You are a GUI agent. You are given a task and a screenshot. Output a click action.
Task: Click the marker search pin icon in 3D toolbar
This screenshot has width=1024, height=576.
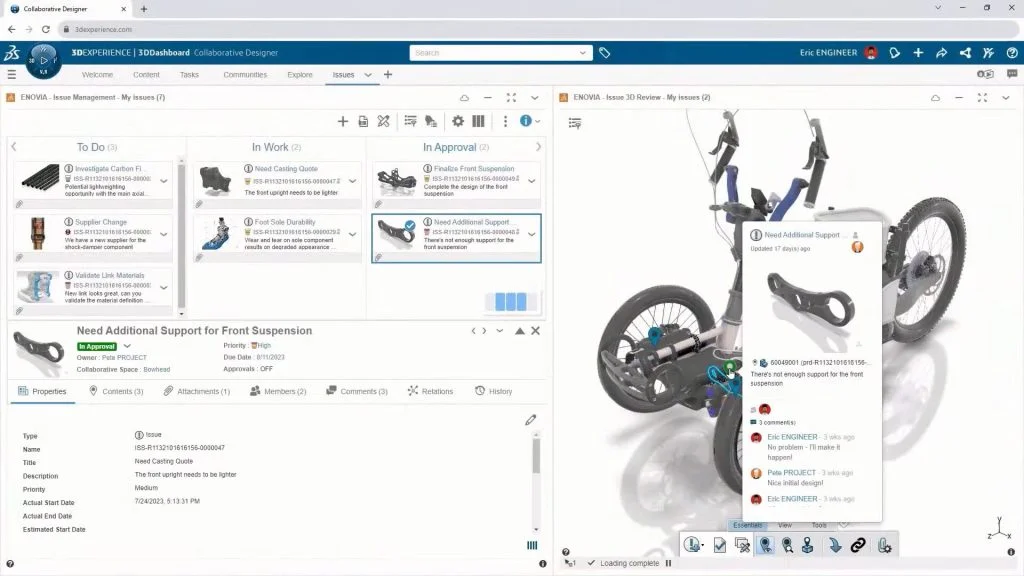788,545
